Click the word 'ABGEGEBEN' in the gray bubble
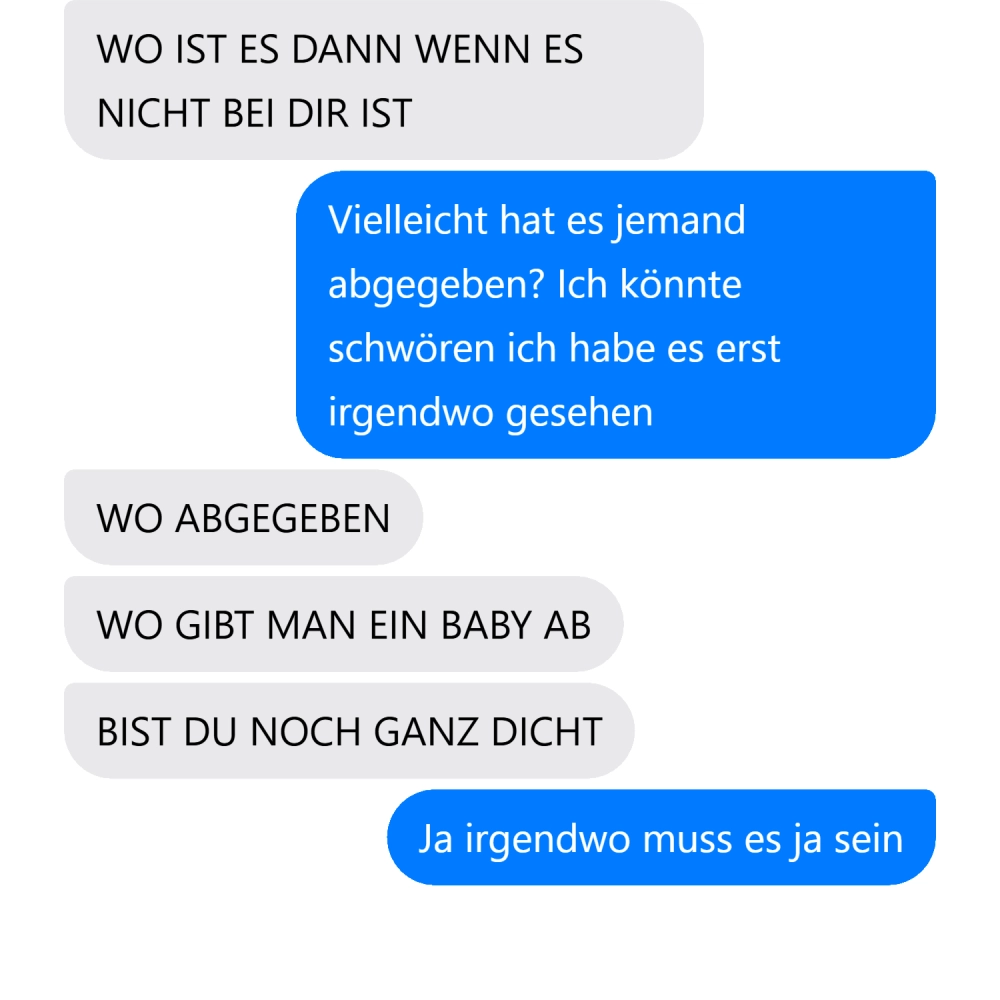This screenshot has width=1000, height=1000. pyautogui.click(x=283, y=518)
